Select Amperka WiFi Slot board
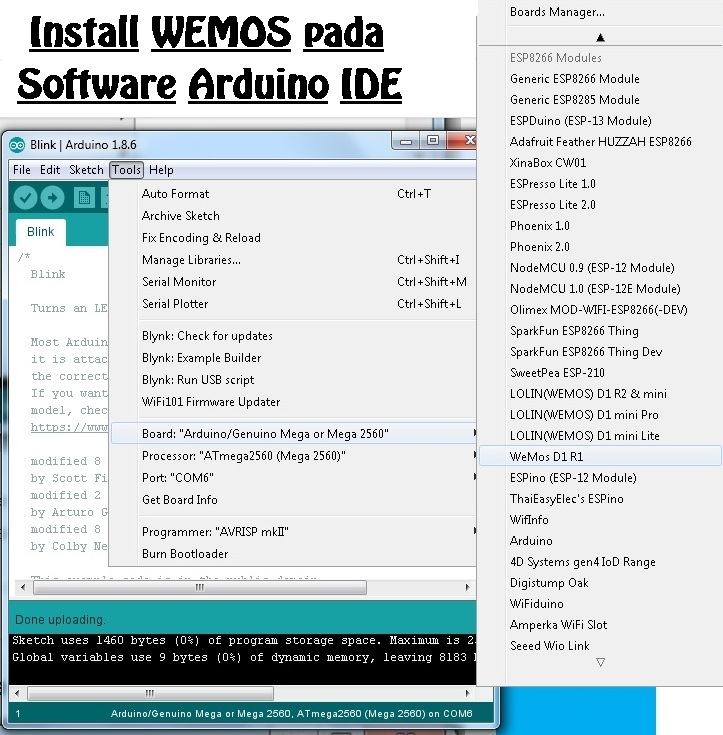The image size is (723, 735). coord(600,625)
